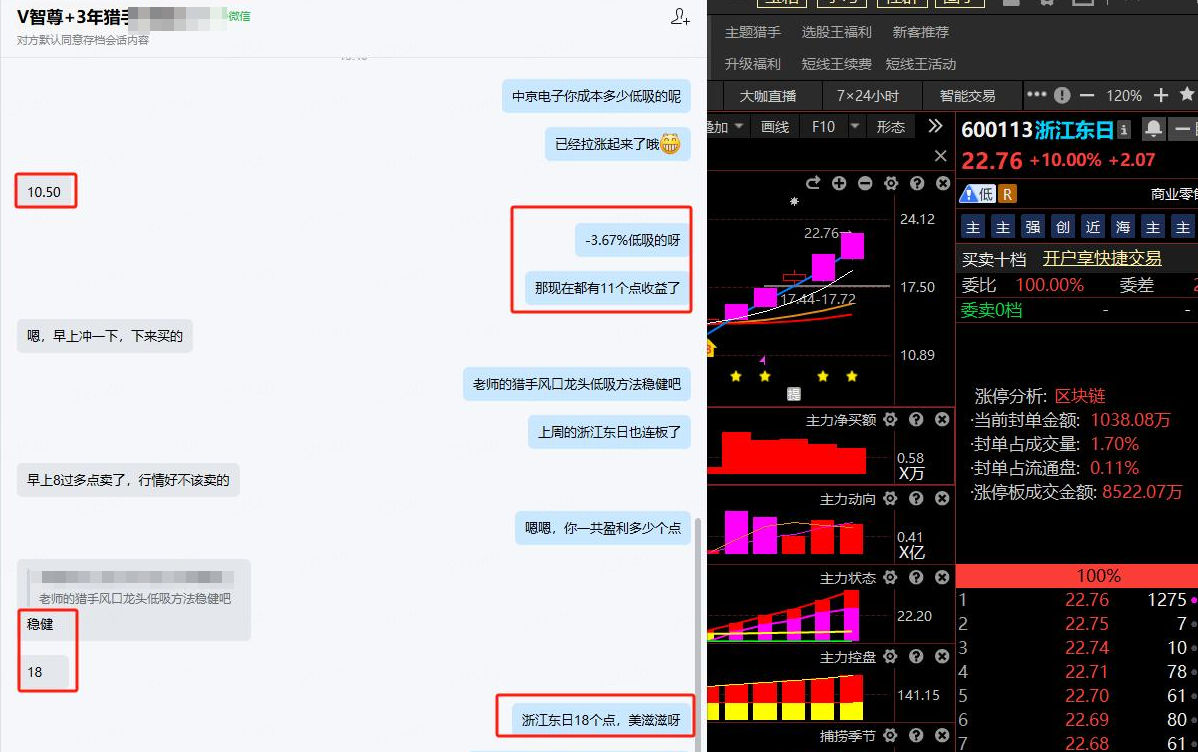Open help for the K-line chart
The height and width of the screenshot is (752, 1198).
(917, 183)
